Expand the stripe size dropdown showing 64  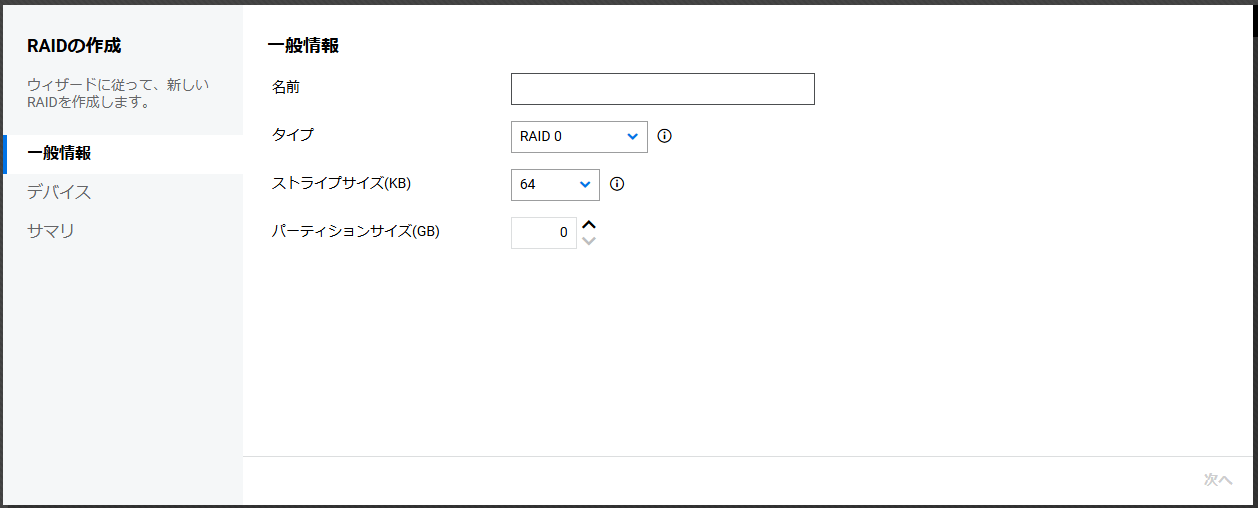[555, 184]
